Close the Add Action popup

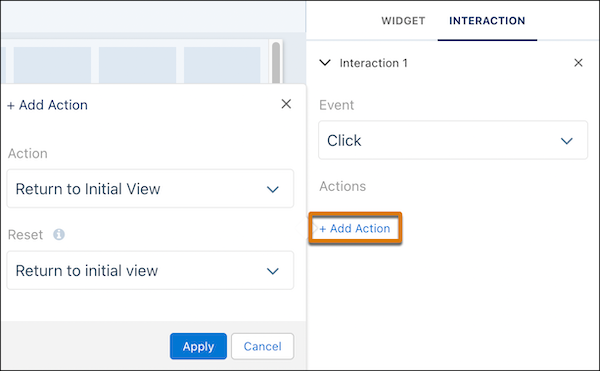286,104
